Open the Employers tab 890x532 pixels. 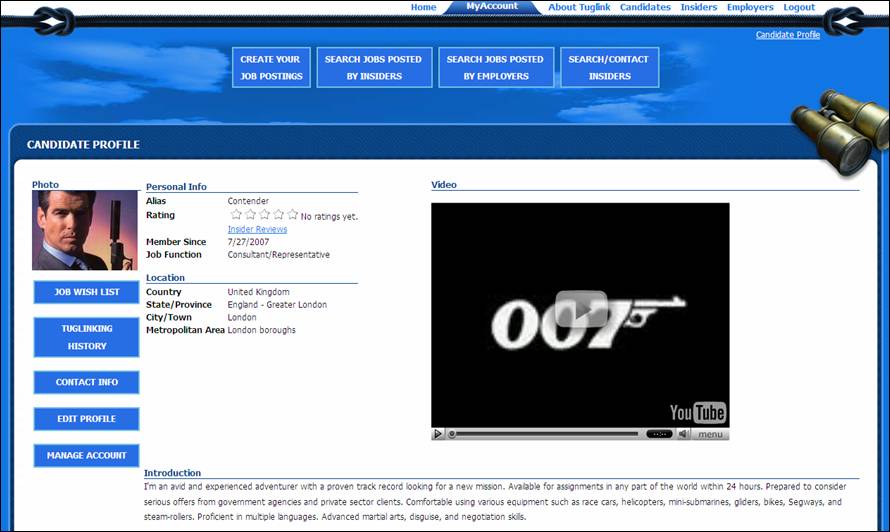[x=750, y=7]
